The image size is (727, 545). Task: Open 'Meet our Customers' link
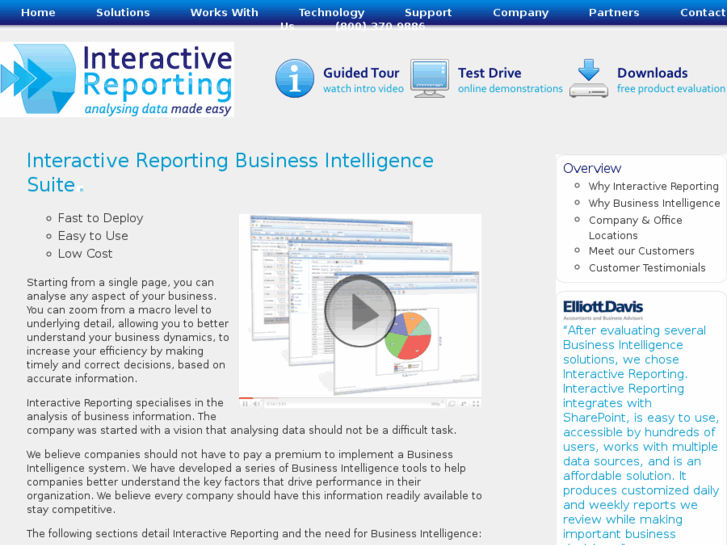pos(641,251)
